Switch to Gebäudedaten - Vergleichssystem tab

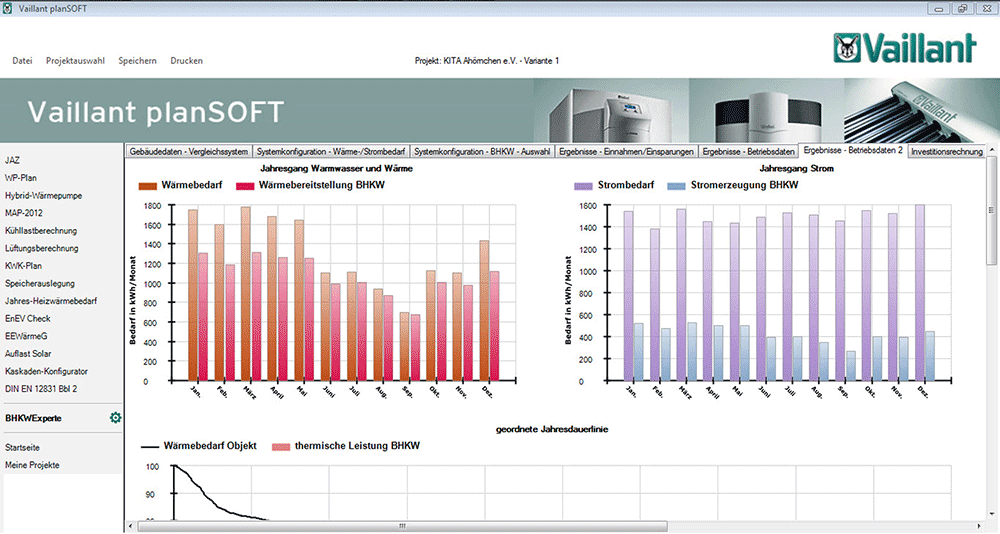[189, 152]
